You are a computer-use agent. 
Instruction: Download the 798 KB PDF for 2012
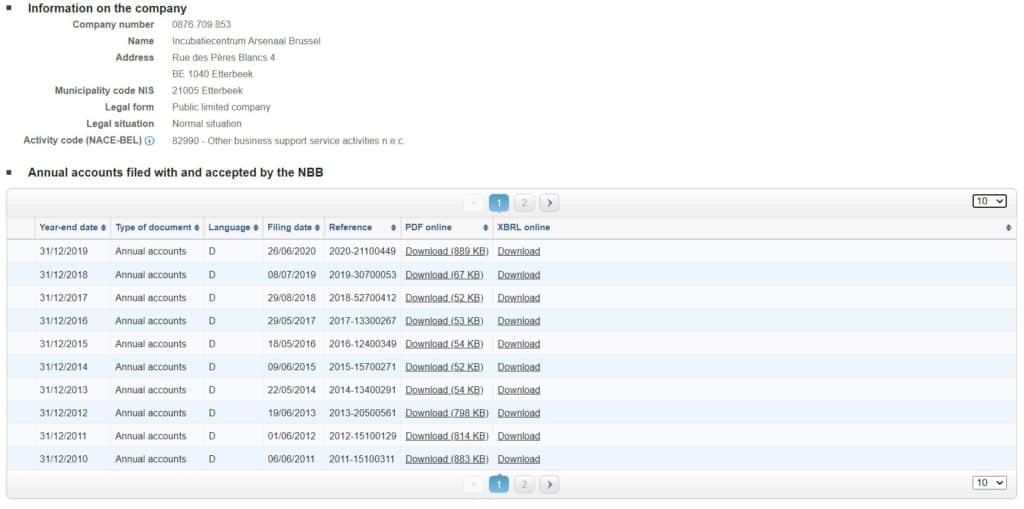click(446, 413)
